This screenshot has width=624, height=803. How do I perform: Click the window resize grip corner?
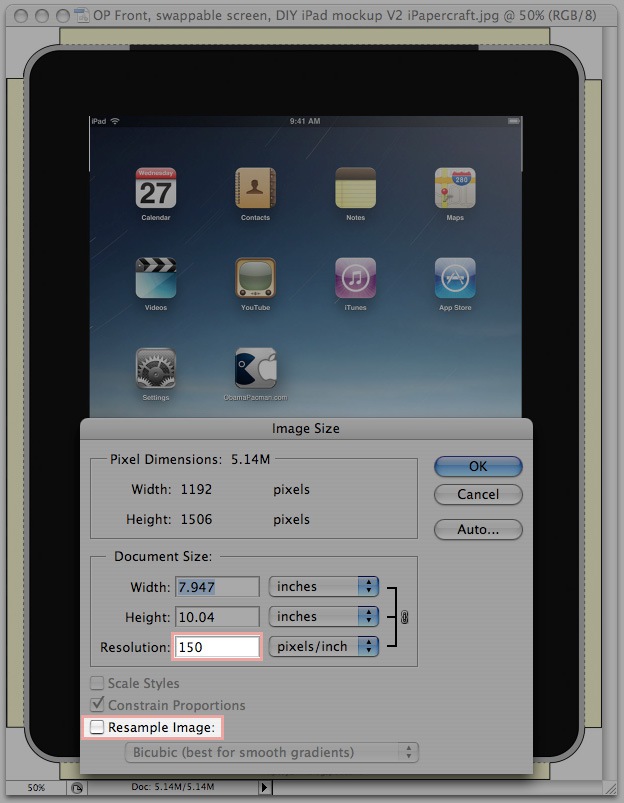click(x=610, y=788)
